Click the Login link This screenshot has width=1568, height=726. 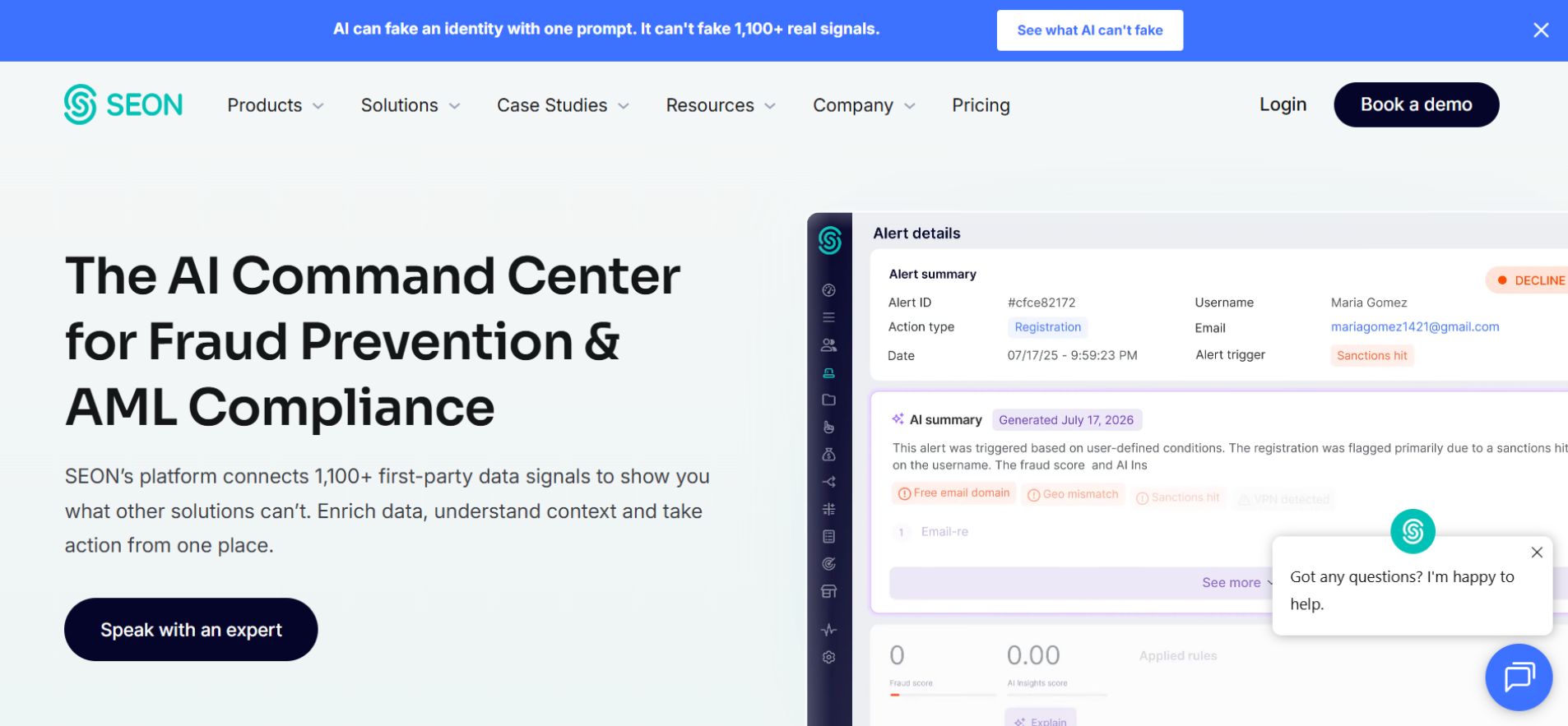coord(1283,104)
